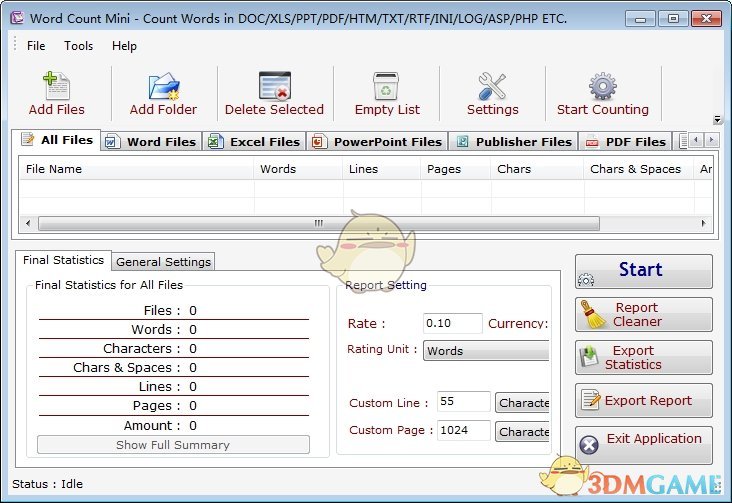Switch to the General Settings tab
Screen dimensions: 732x503
(x=163, y=262)
